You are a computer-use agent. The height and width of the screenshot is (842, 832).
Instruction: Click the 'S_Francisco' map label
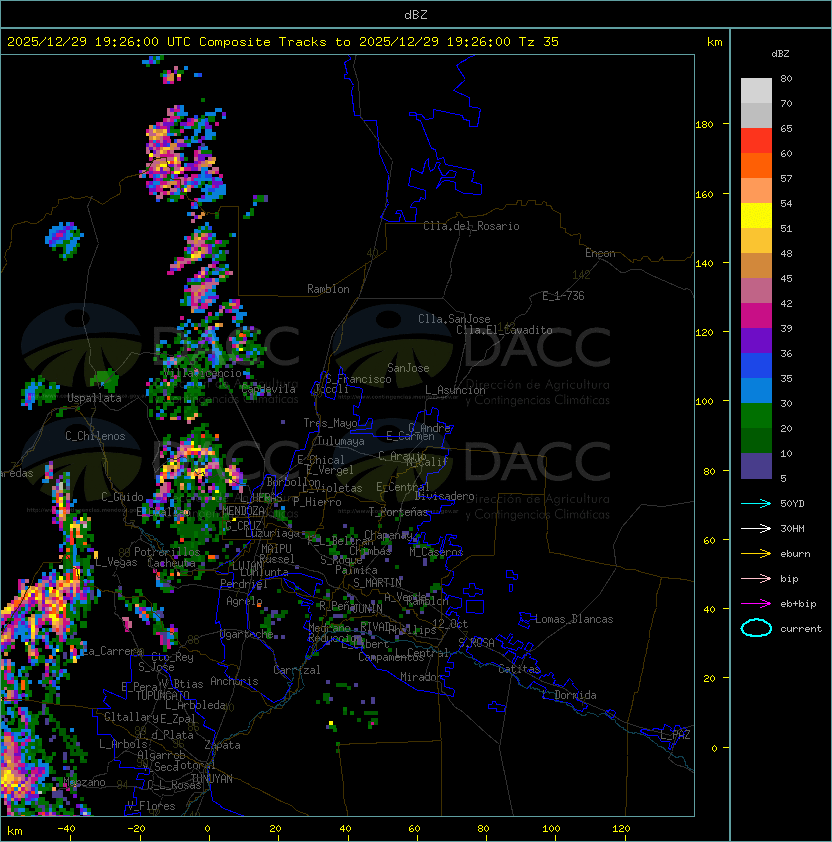(358, 379)
